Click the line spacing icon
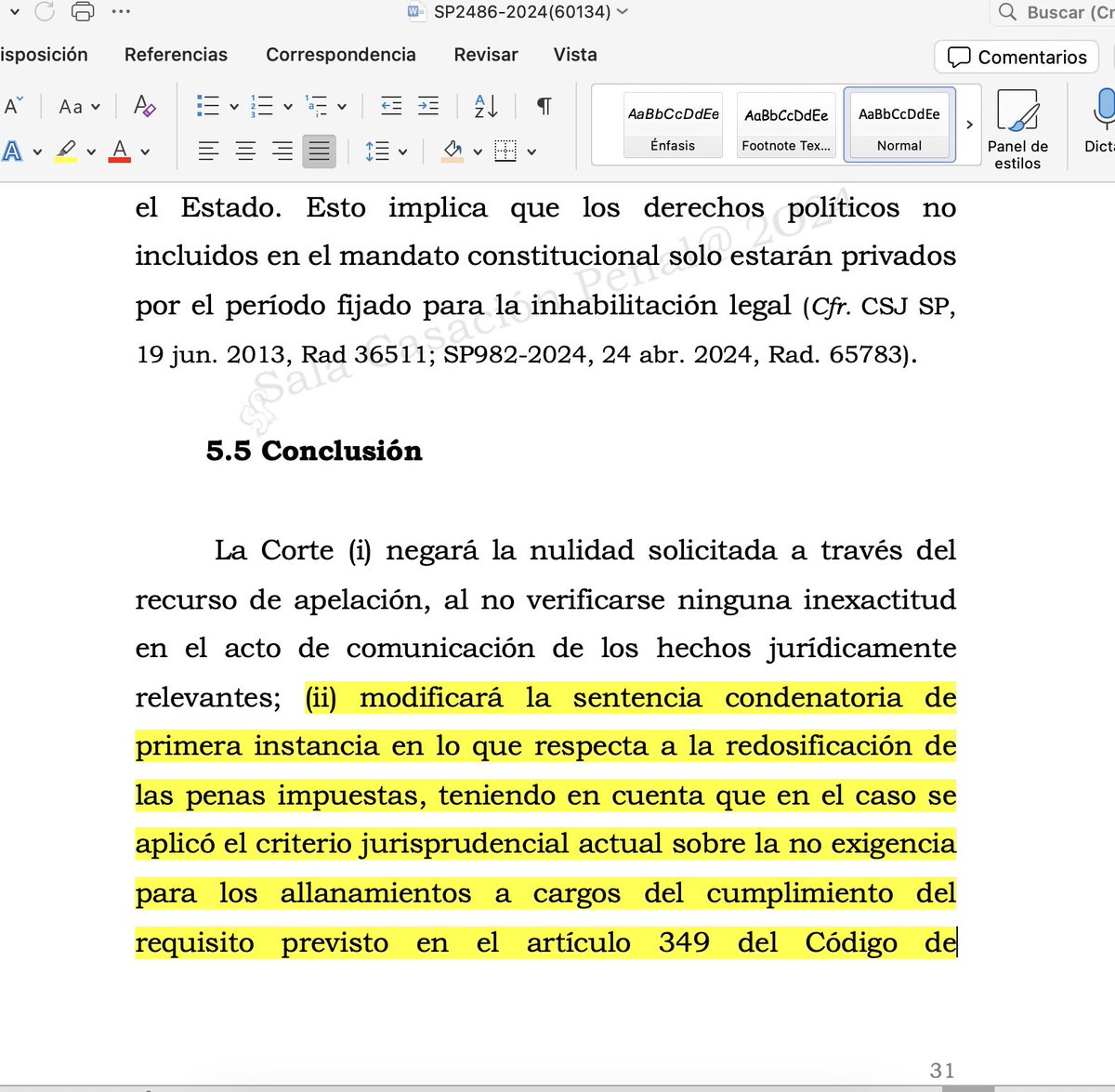The height and width of the screenshot is (1092, 1115). [x=377, y=151]
